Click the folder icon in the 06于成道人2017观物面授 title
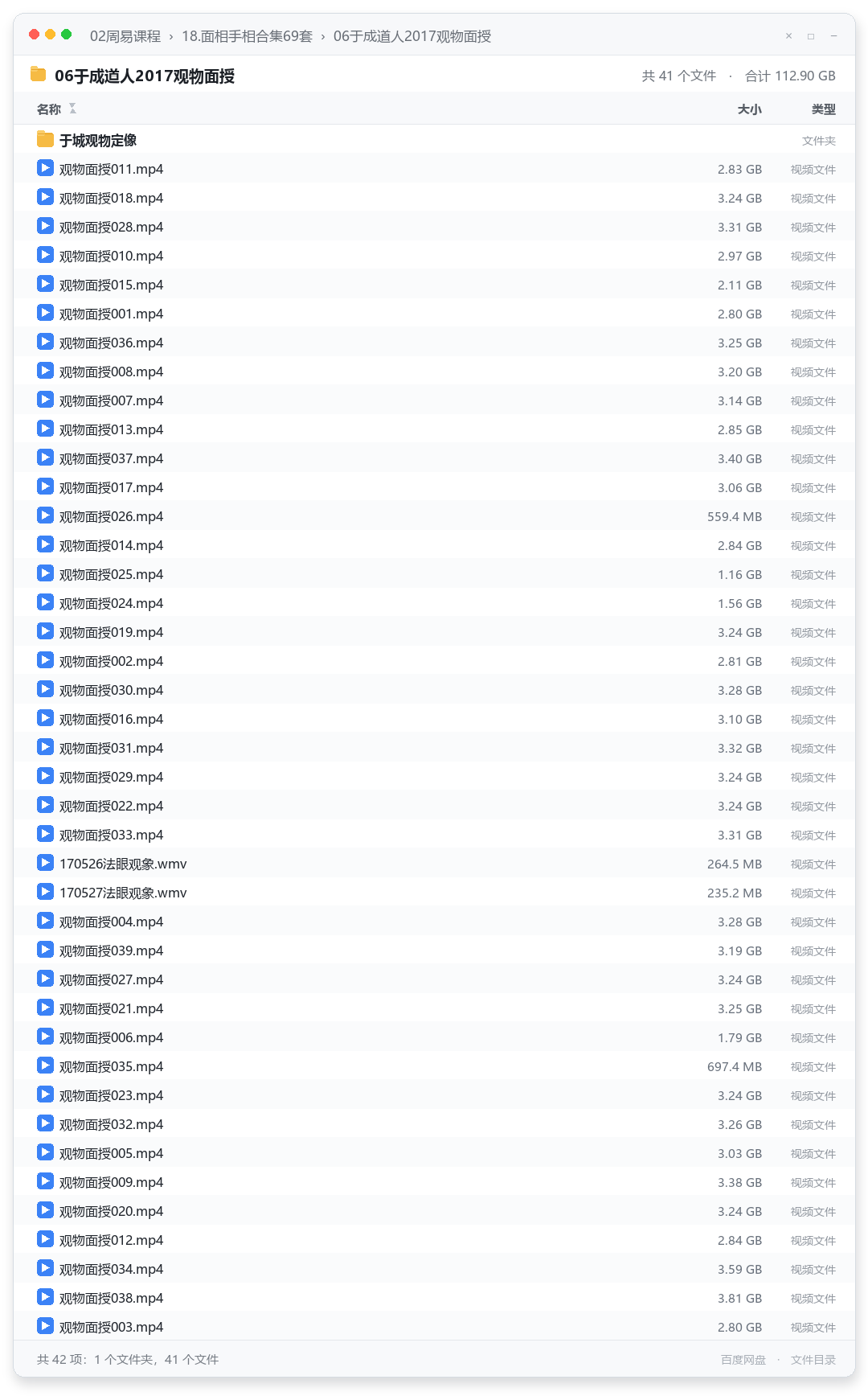 click(x=38, y=75)
